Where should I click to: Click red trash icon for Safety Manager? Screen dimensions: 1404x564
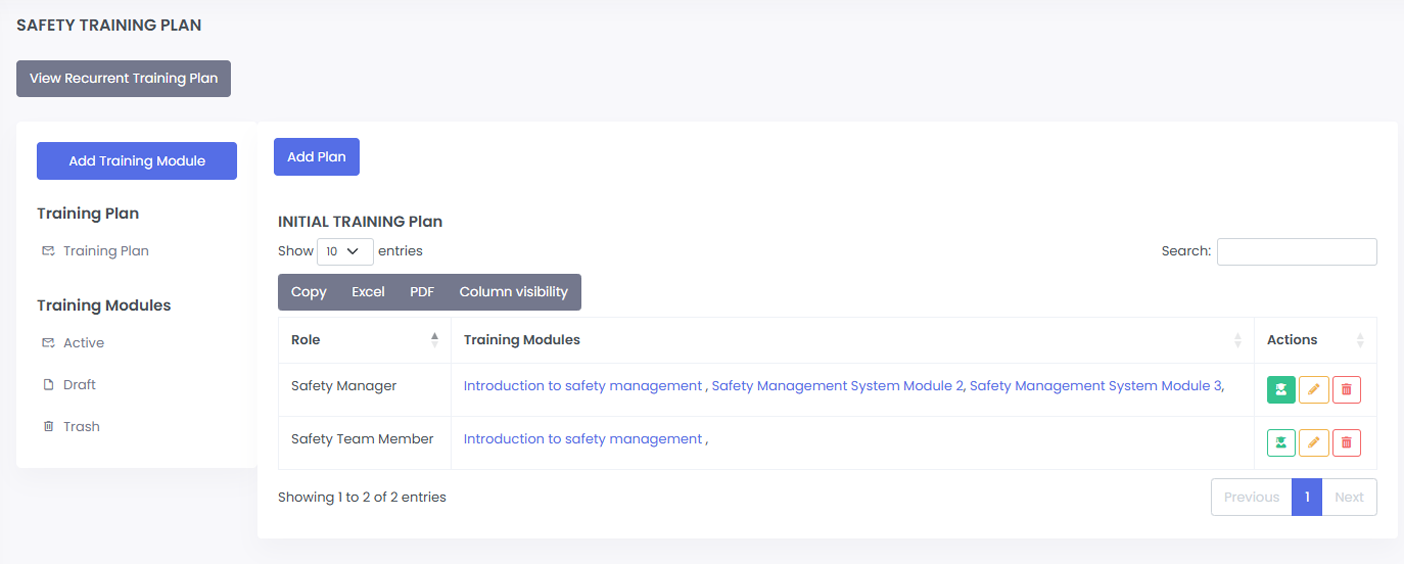pyautogui.click(x=1346, y=390)
